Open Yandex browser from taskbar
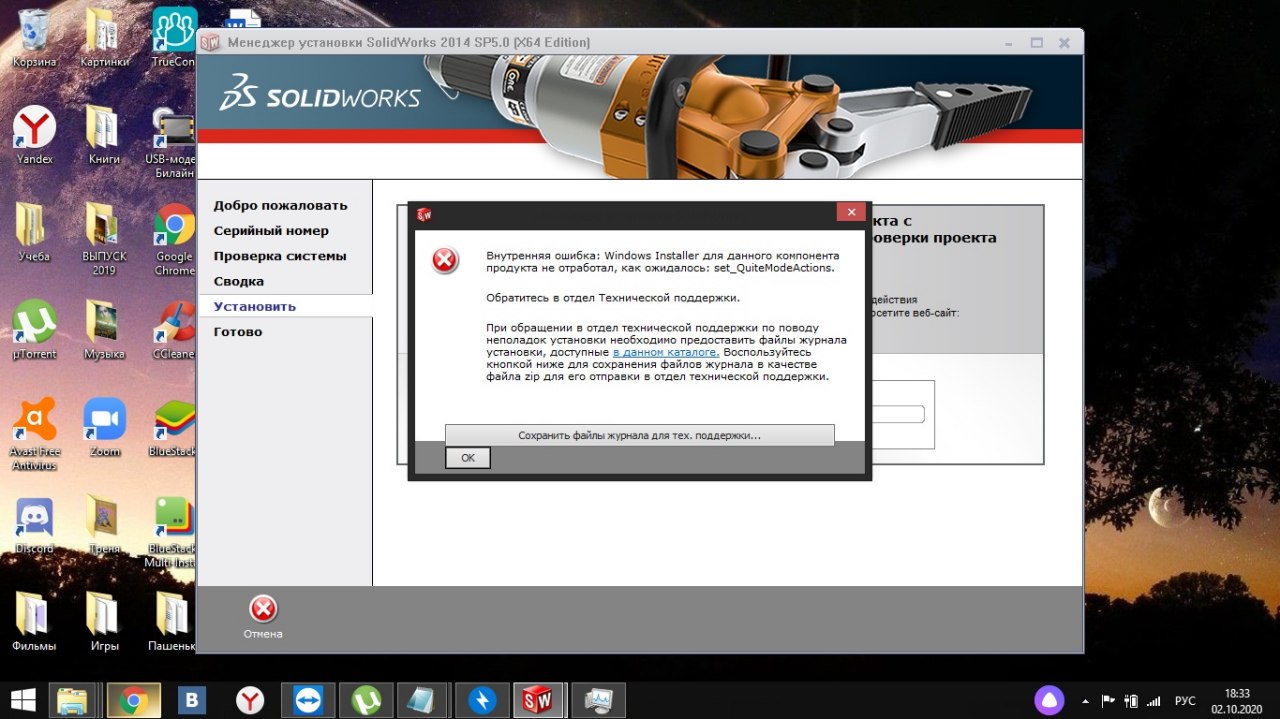 point(249,700)
